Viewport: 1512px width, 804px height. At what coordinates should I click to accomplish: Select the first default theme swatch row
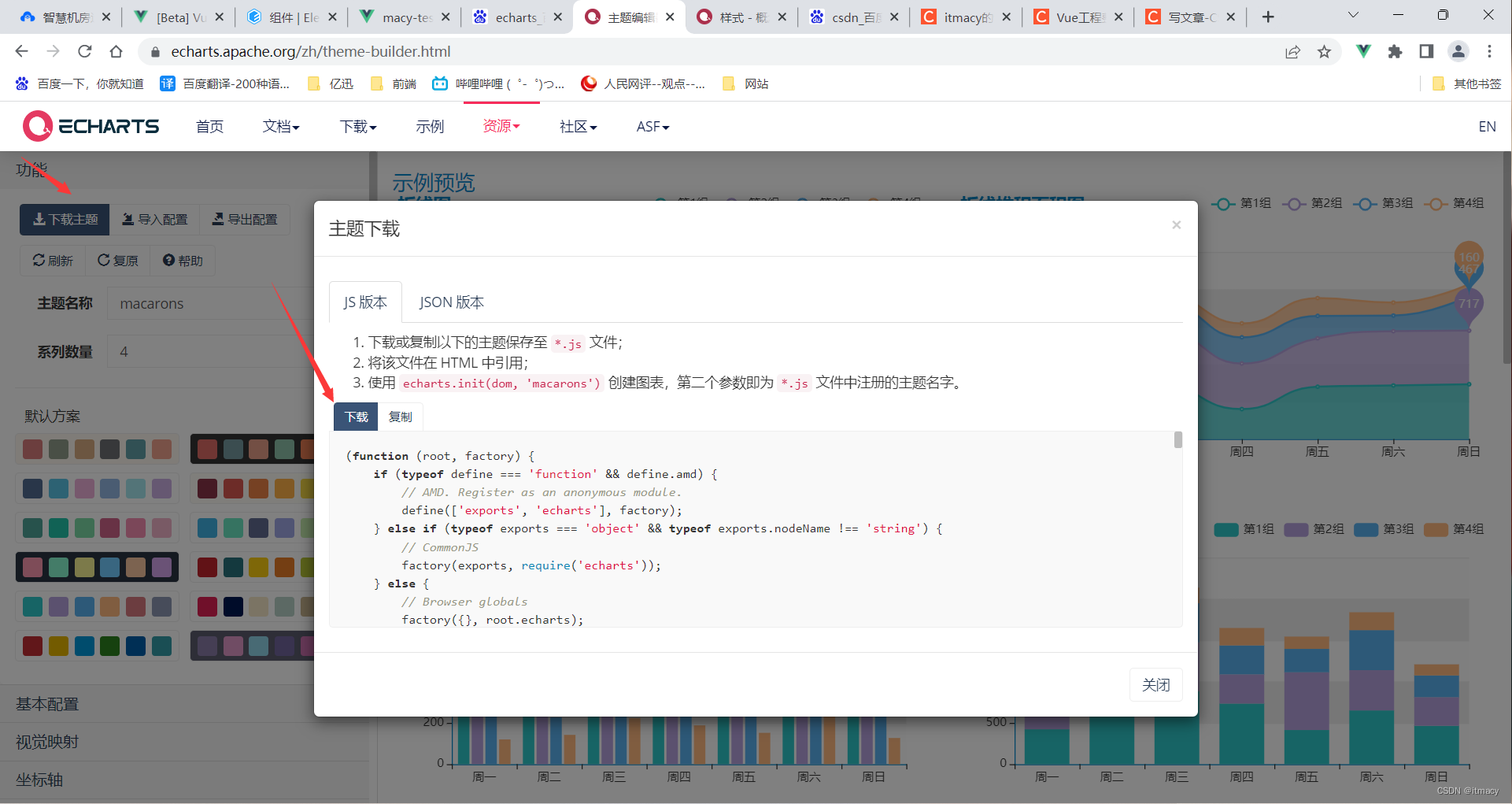point(98,449)
